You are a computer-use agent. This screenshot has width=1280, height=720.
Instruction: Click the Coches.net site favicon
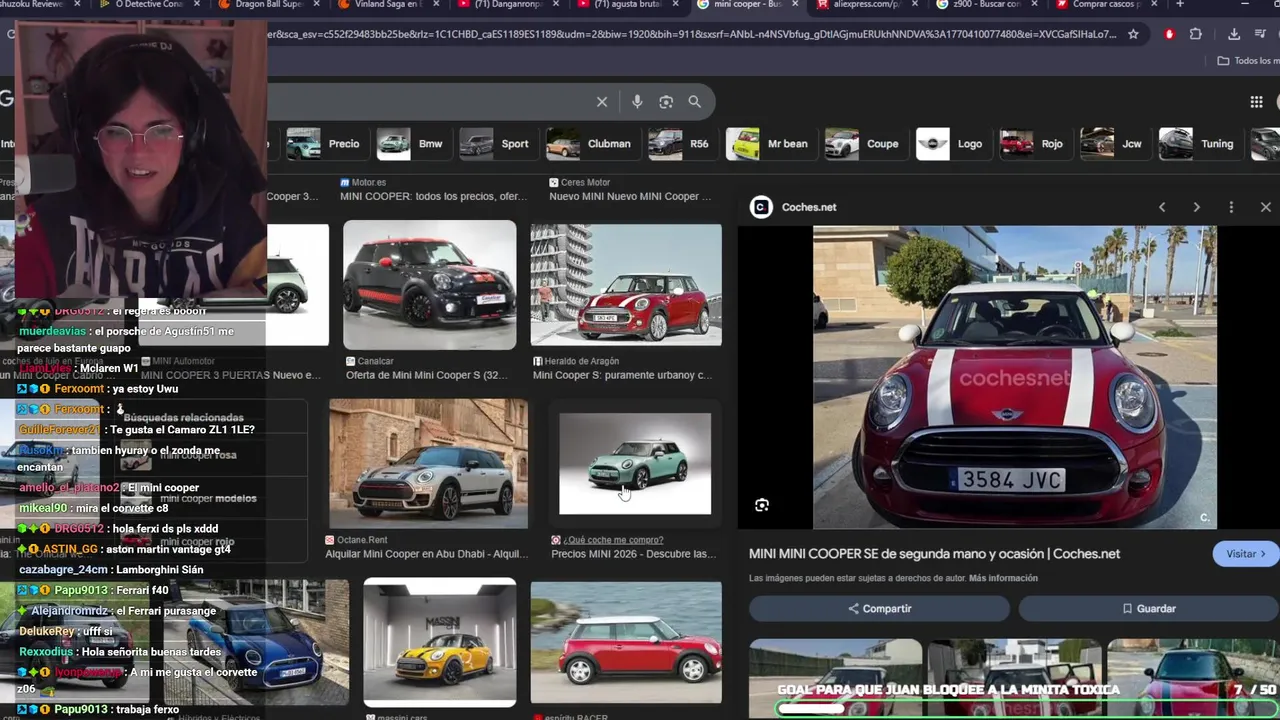761,207
